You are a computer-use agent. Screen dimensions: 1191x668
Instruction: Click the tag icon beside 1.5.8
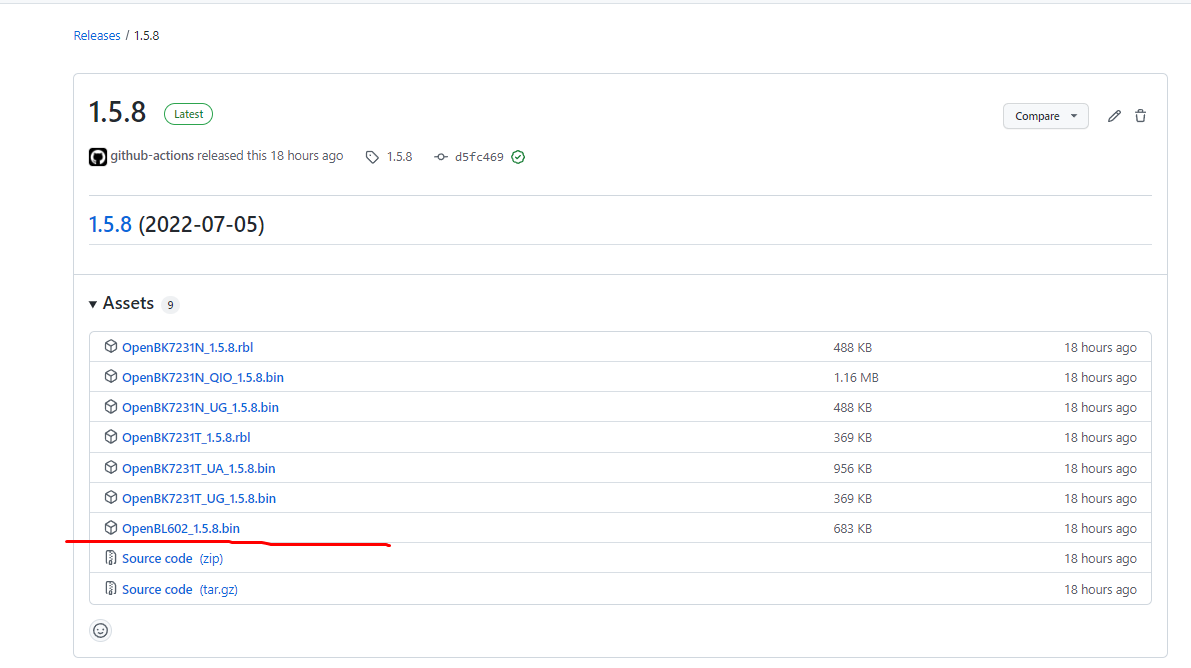point(371,157)
